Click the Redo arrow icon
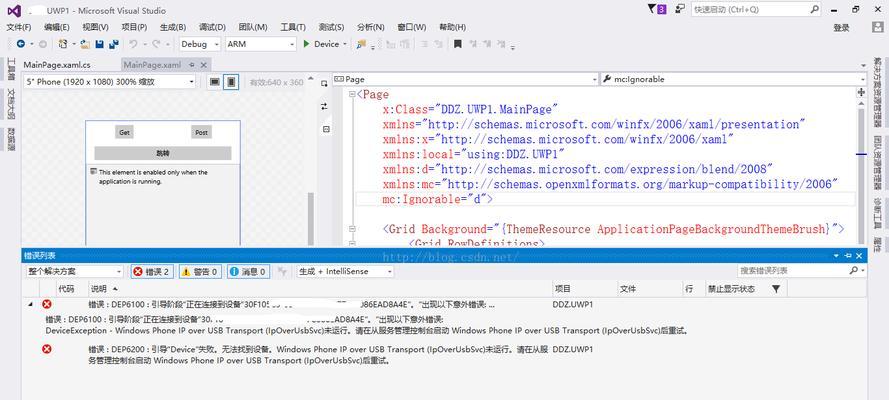Screen dimensions: 889x400 (156, 44)
